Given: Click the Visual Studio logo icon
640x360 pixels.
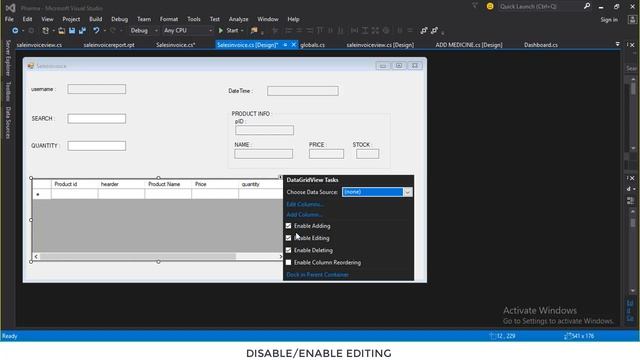Looking at the screenshot, I should click(x=11, y=7).
